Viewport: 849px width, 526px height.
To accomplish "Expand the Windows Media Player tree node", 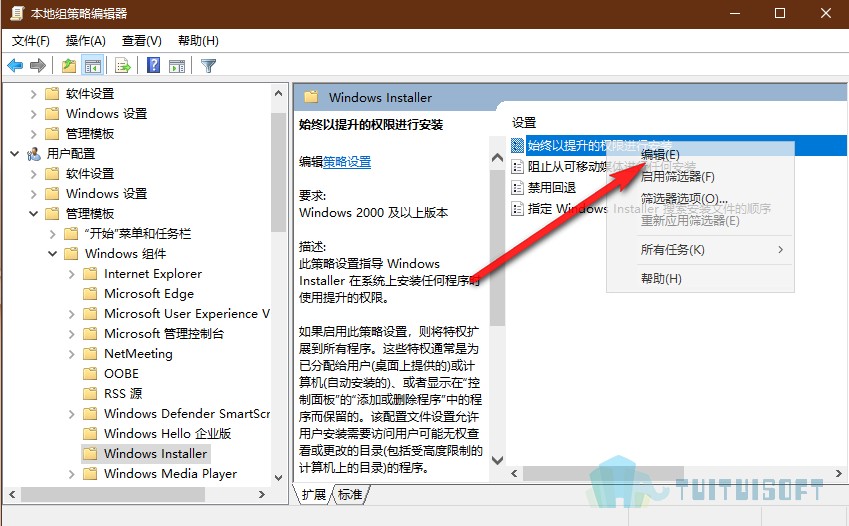I will click(x=71, y=474).
